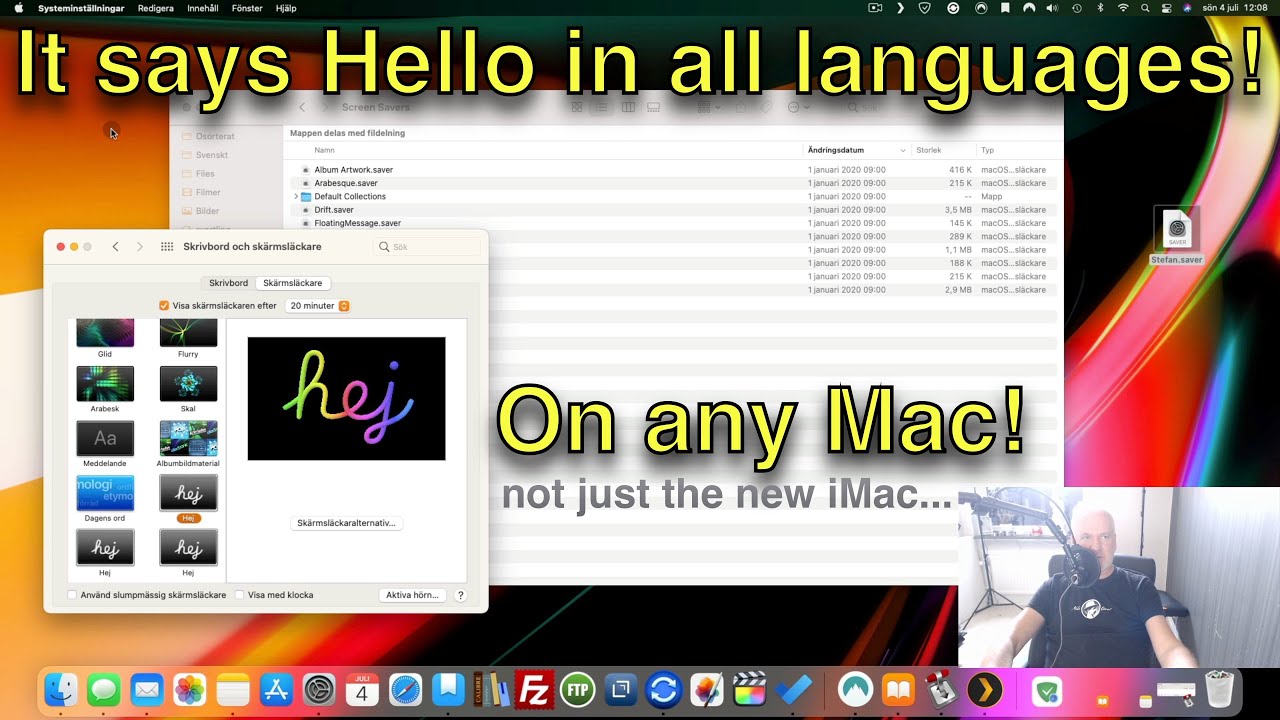The height and width of the screenshot is (720, 1280).
Task: Open the Fönster menu
Action: [246, 8]
